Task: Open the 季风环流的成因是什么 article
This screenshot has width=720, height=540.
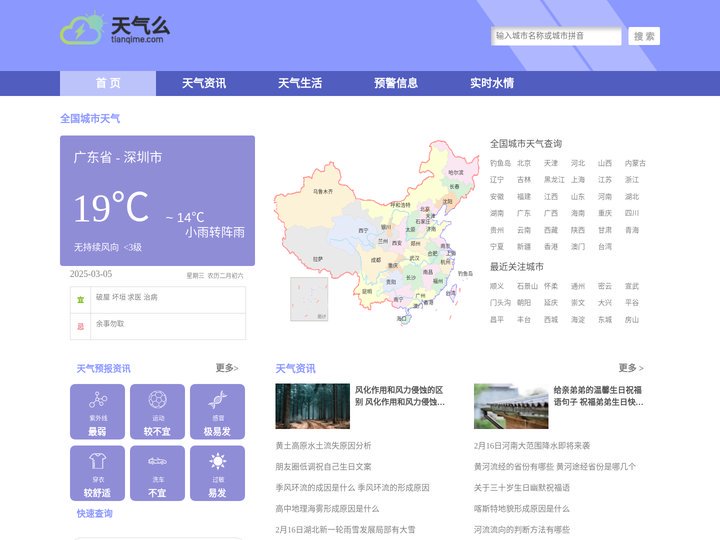Action: tap(353, 488)
